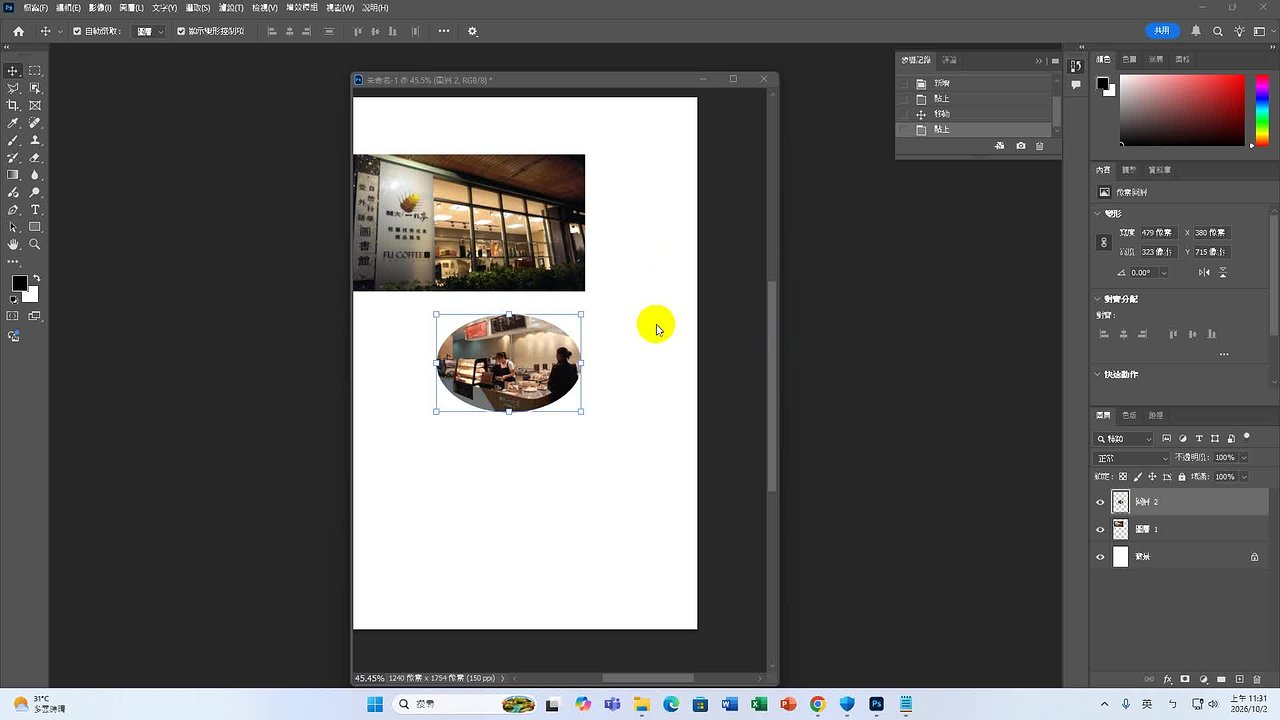Hide layer 1 using its eye icon
Image resolution: width=1280 pixels, height=720 pixels.
click(1101, 529)
